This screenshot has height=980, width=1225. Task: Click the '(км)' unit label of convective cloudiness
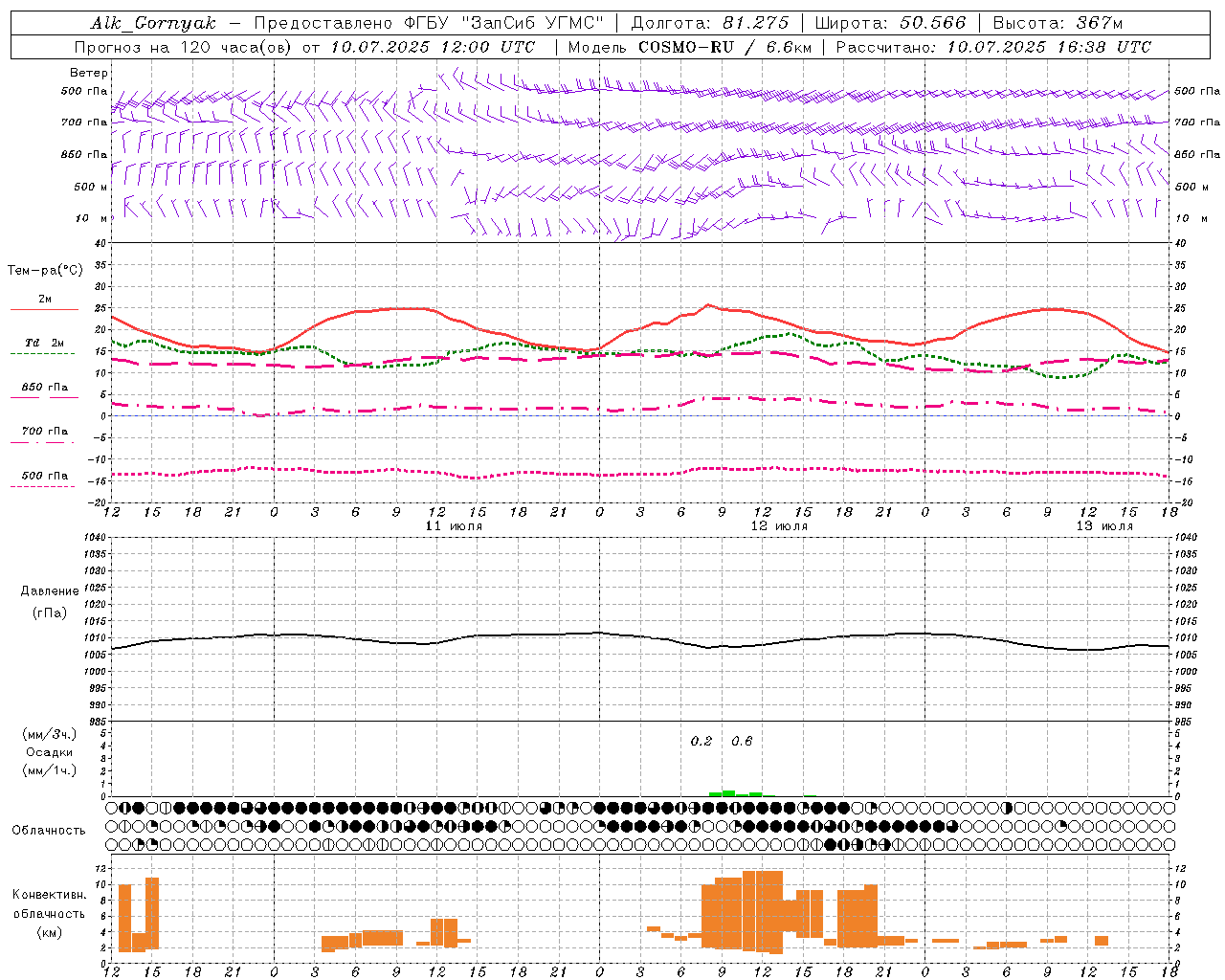click(x=50, y=932)
